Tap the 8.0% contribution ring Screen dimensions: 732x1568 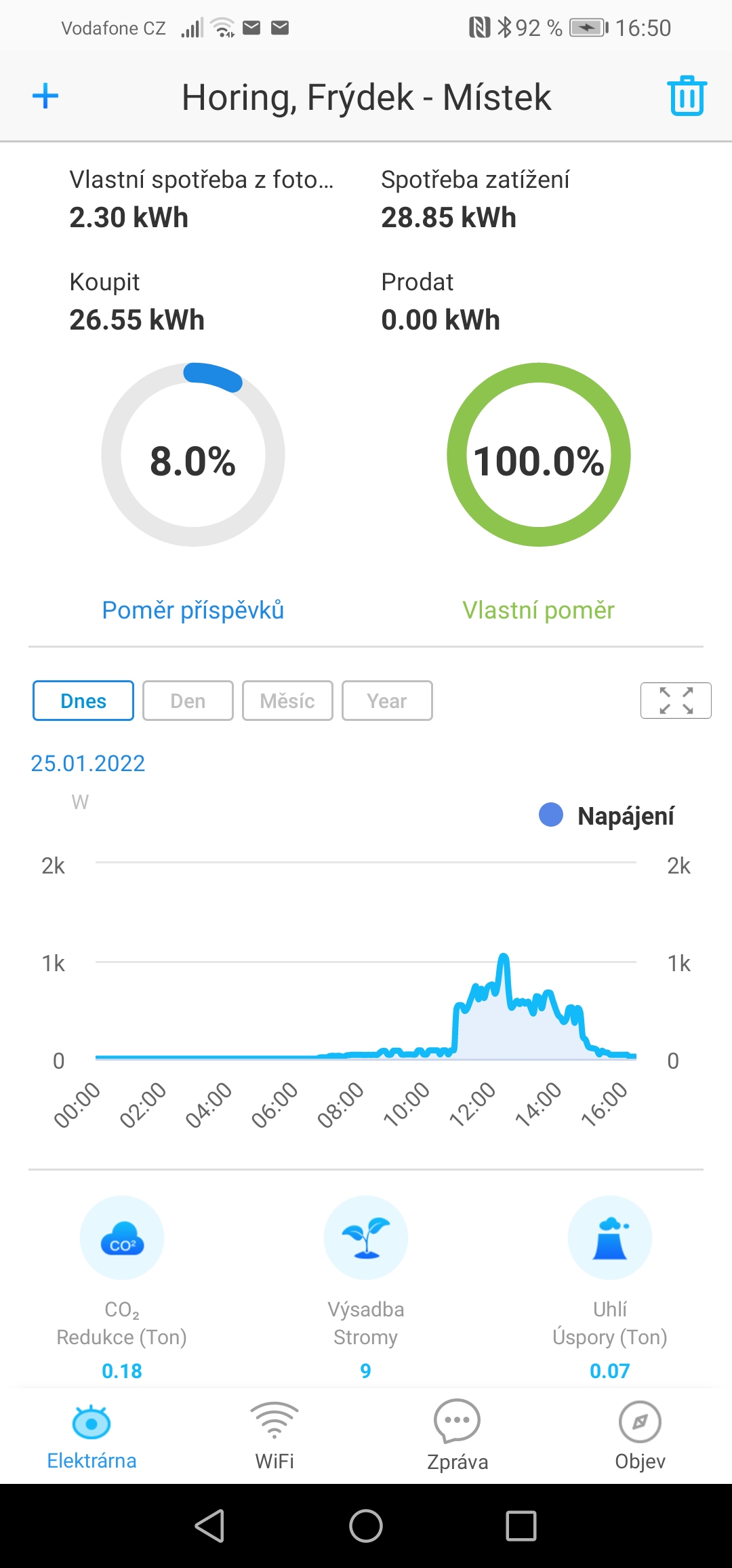click(193, 455)
